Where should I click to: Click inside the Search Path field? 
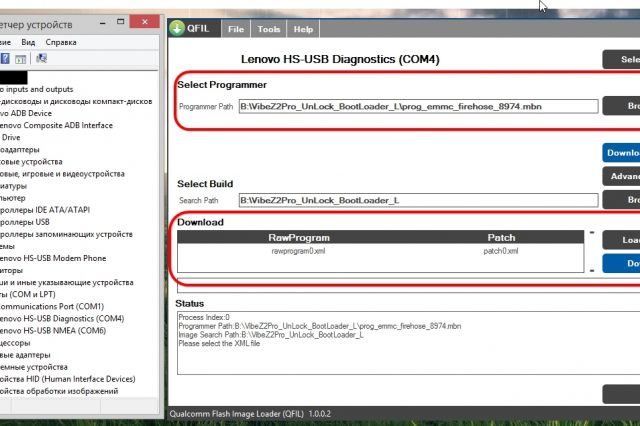[x=418, y=200]
